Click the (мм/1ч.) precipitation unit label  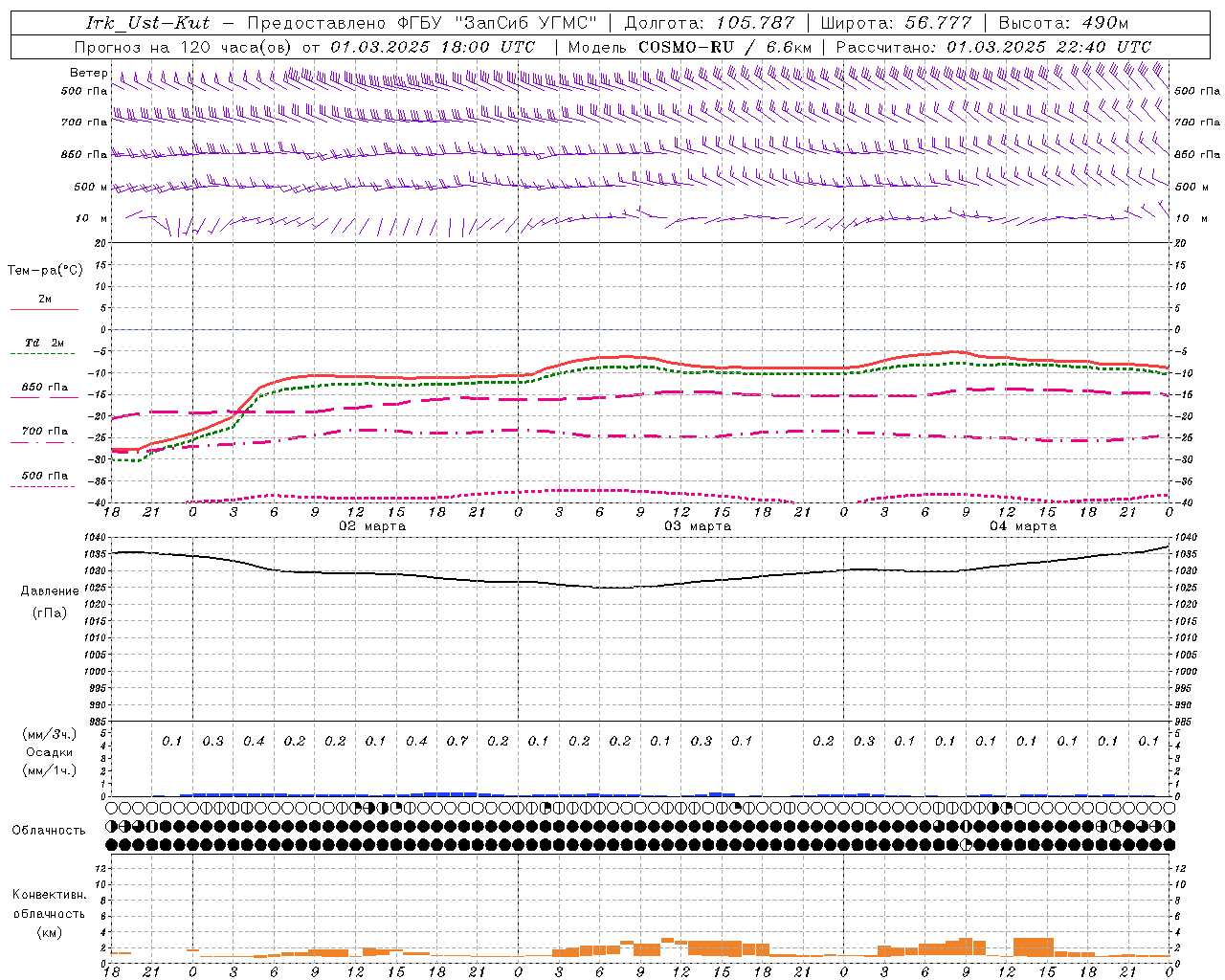tap(50, 770)
